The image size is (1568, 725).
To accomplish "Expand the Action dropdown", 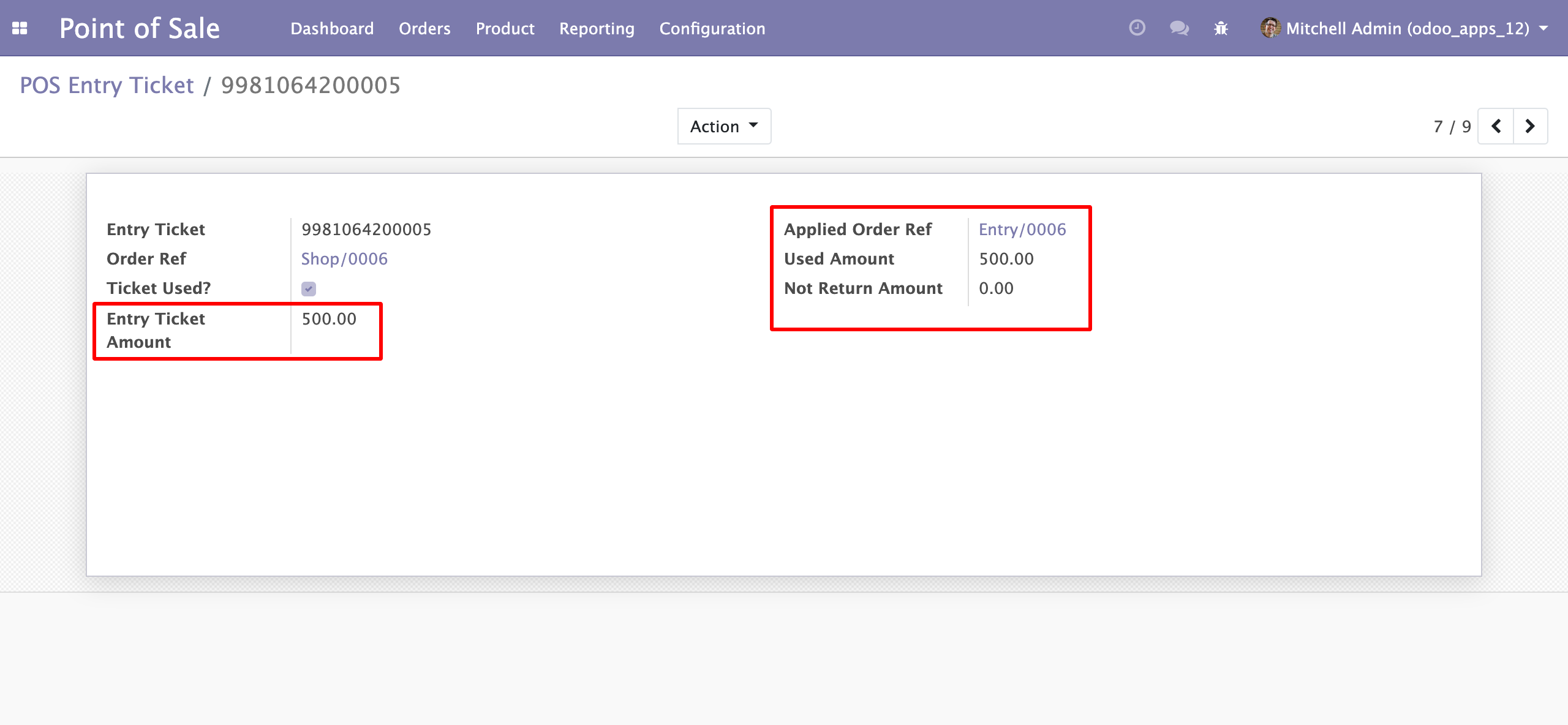I will tap(724, 126).
